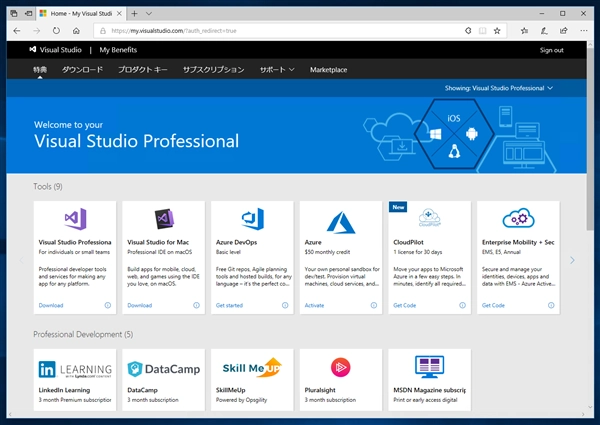Open the browser tab list chevron
Screen dimensions: 600x425
tap(149, 14)
